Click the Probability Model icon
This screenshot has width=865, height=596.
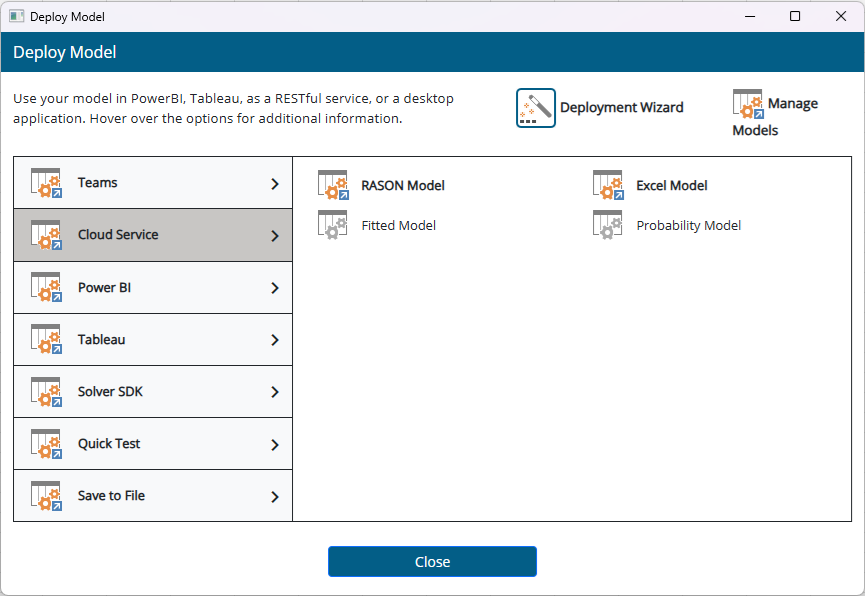pyautogui.click(x=607, y=225)
